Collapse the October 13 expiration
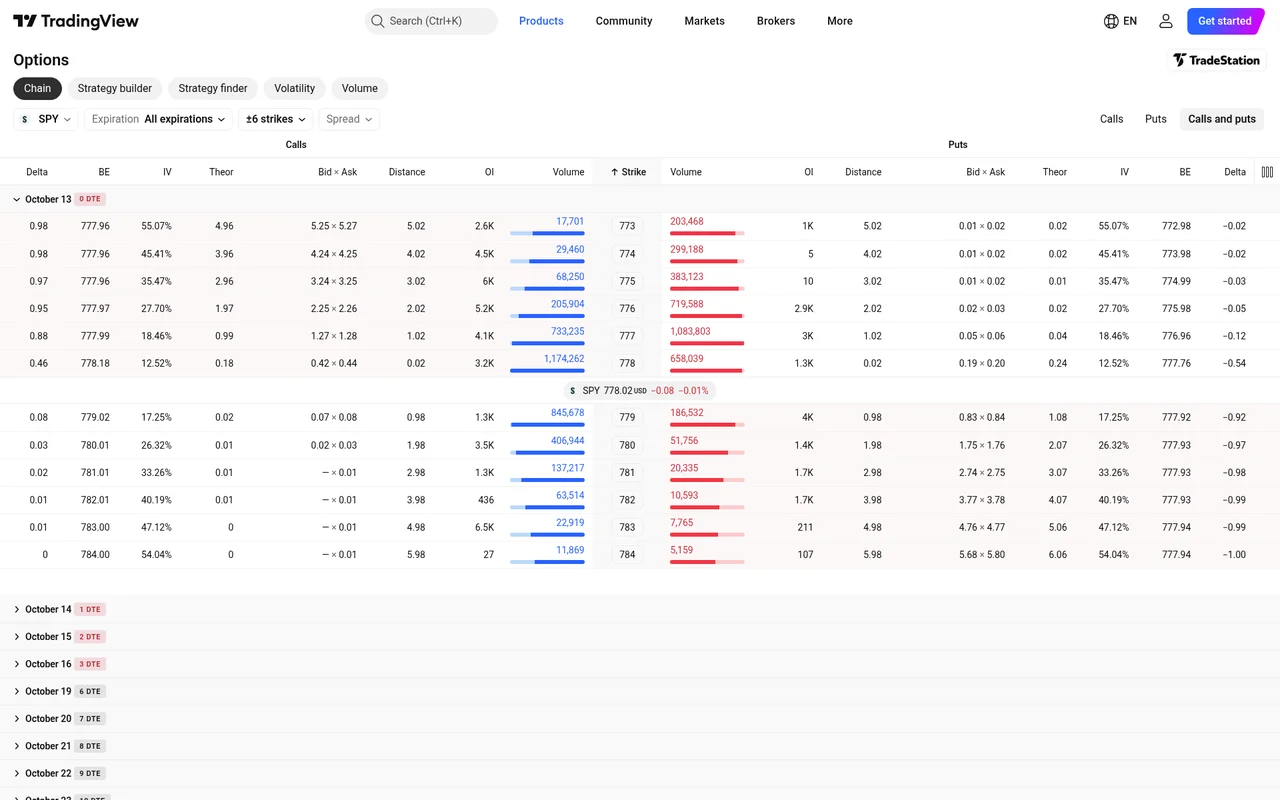This screenshot has width=1280, height=800. point(17,200)
